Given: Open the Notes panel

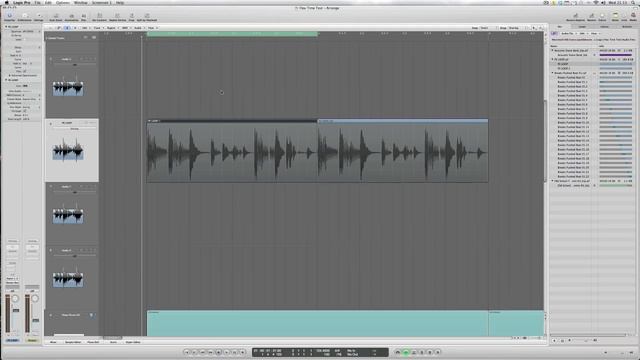Looking at the screenshot, I should pos(615,17).
